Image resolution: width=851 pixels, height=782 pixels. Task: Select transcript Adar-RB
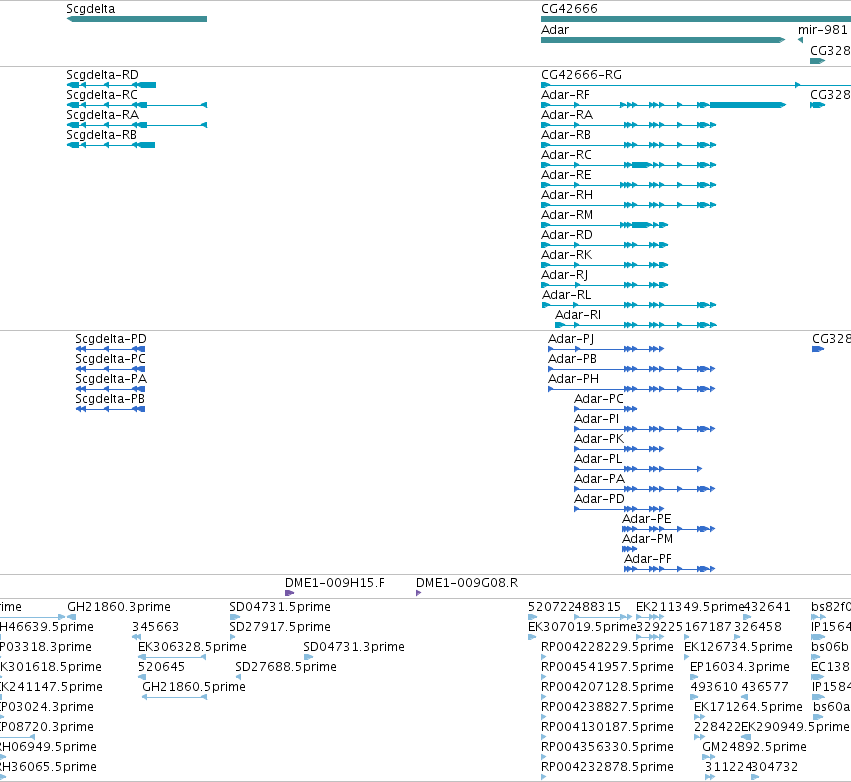[x=628, y=145]
